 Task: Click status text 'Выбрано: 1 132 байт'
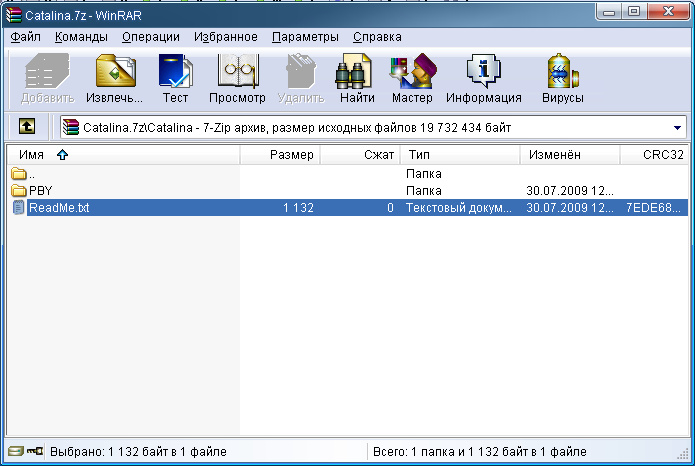coord(138,451)
